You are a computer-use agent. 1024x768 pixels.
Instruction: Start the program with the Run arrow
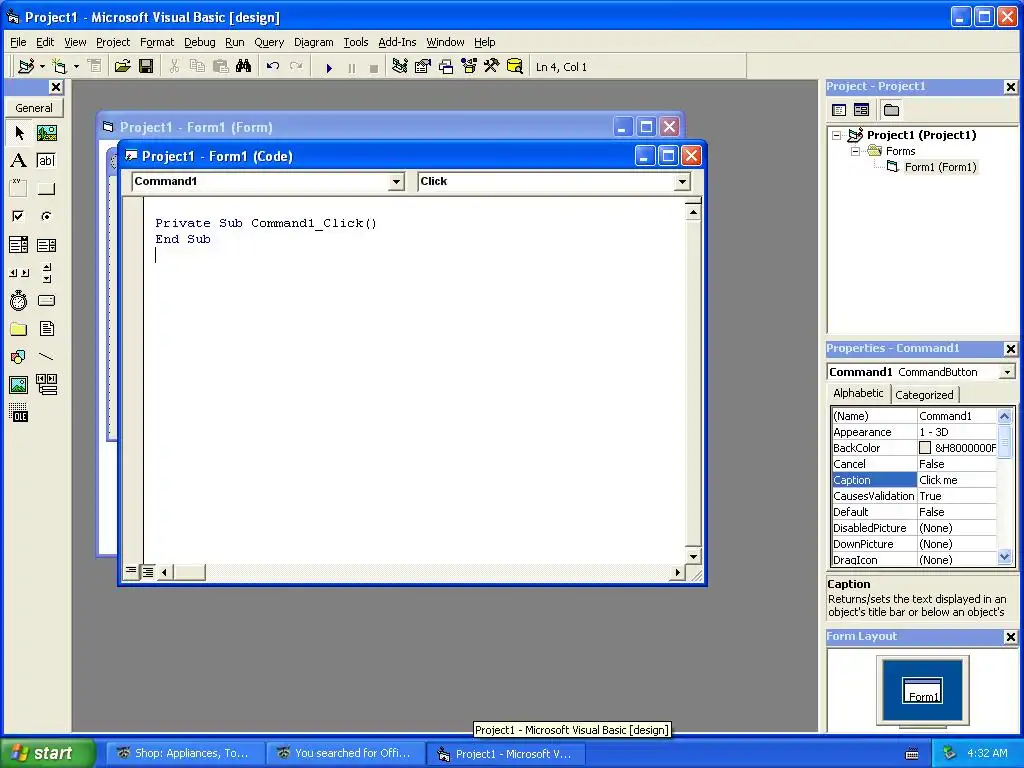pos(329,67)
